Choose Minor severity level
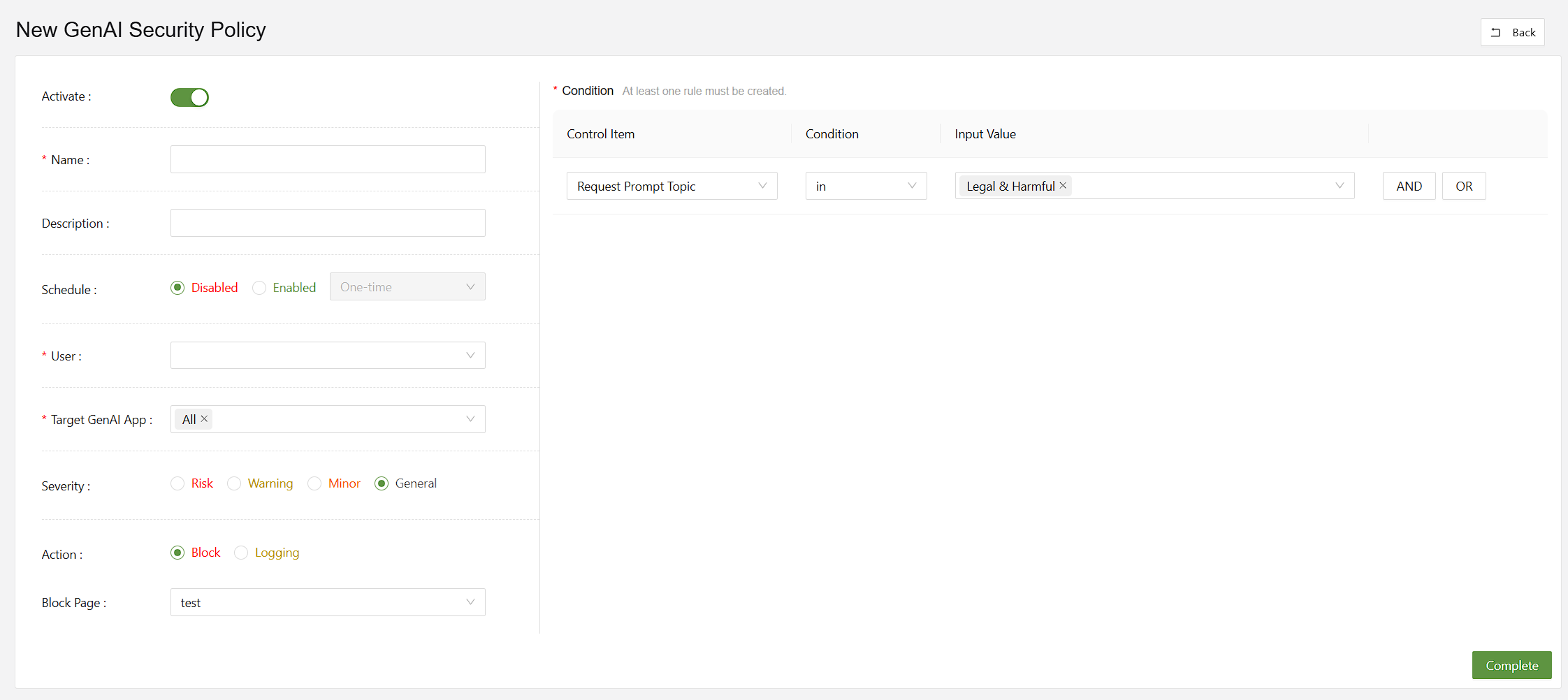The width and height of the screenshot is (1568, 700). pyautogui.click(x=314, y=483)
